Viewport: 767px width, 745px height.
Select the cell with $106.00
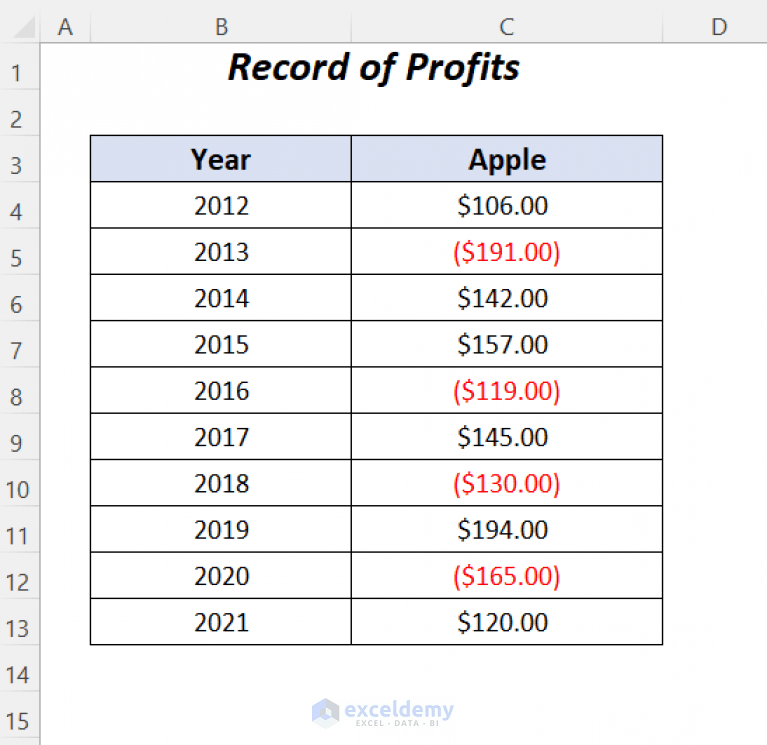pos(507,205)
